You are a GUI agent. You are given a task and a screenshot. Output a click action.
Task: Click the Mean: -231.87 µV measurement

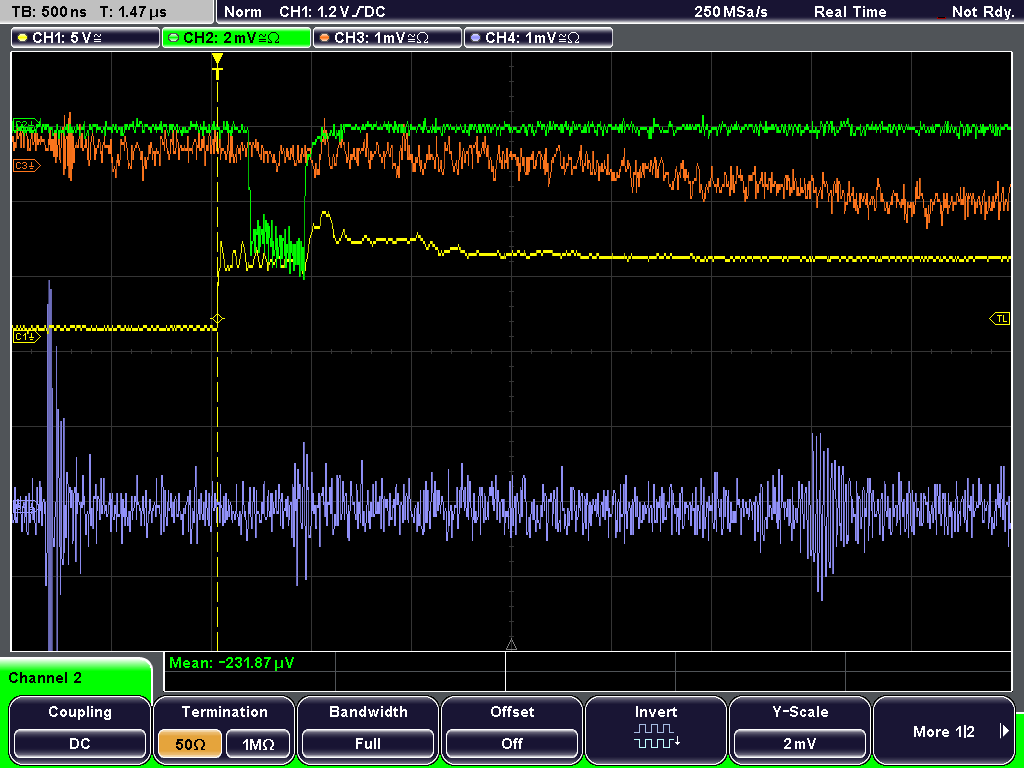pos(232,663)
